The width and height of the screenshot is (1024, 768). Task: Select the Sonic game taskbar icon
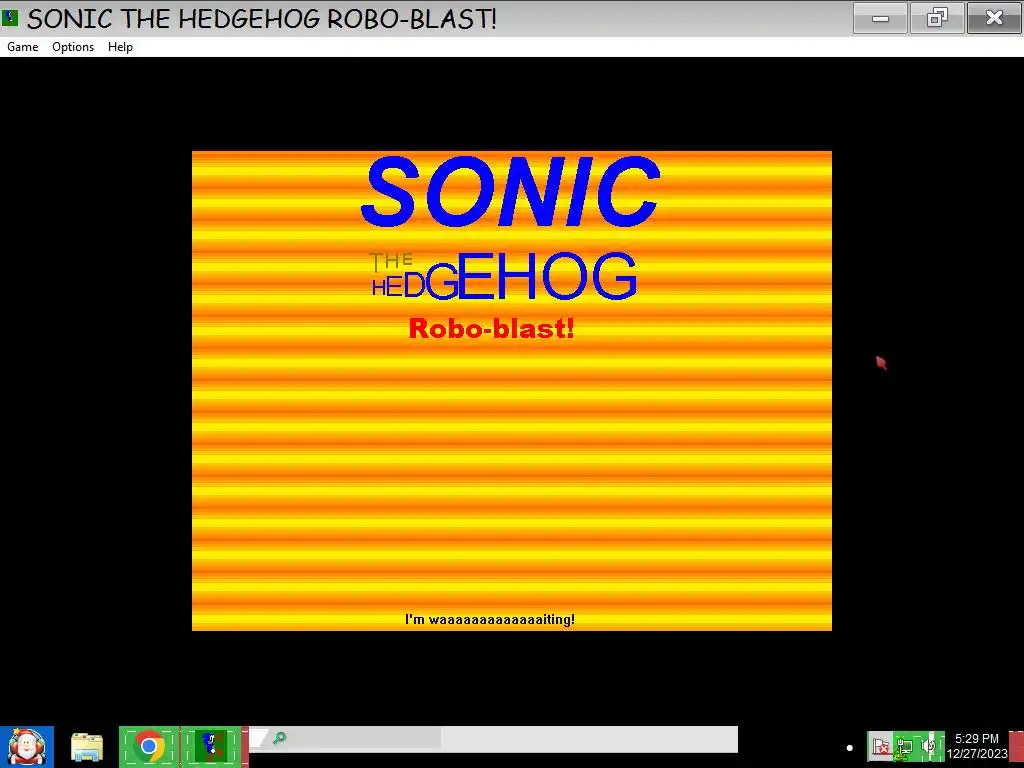pyautogui.click(x=211, y=747)
